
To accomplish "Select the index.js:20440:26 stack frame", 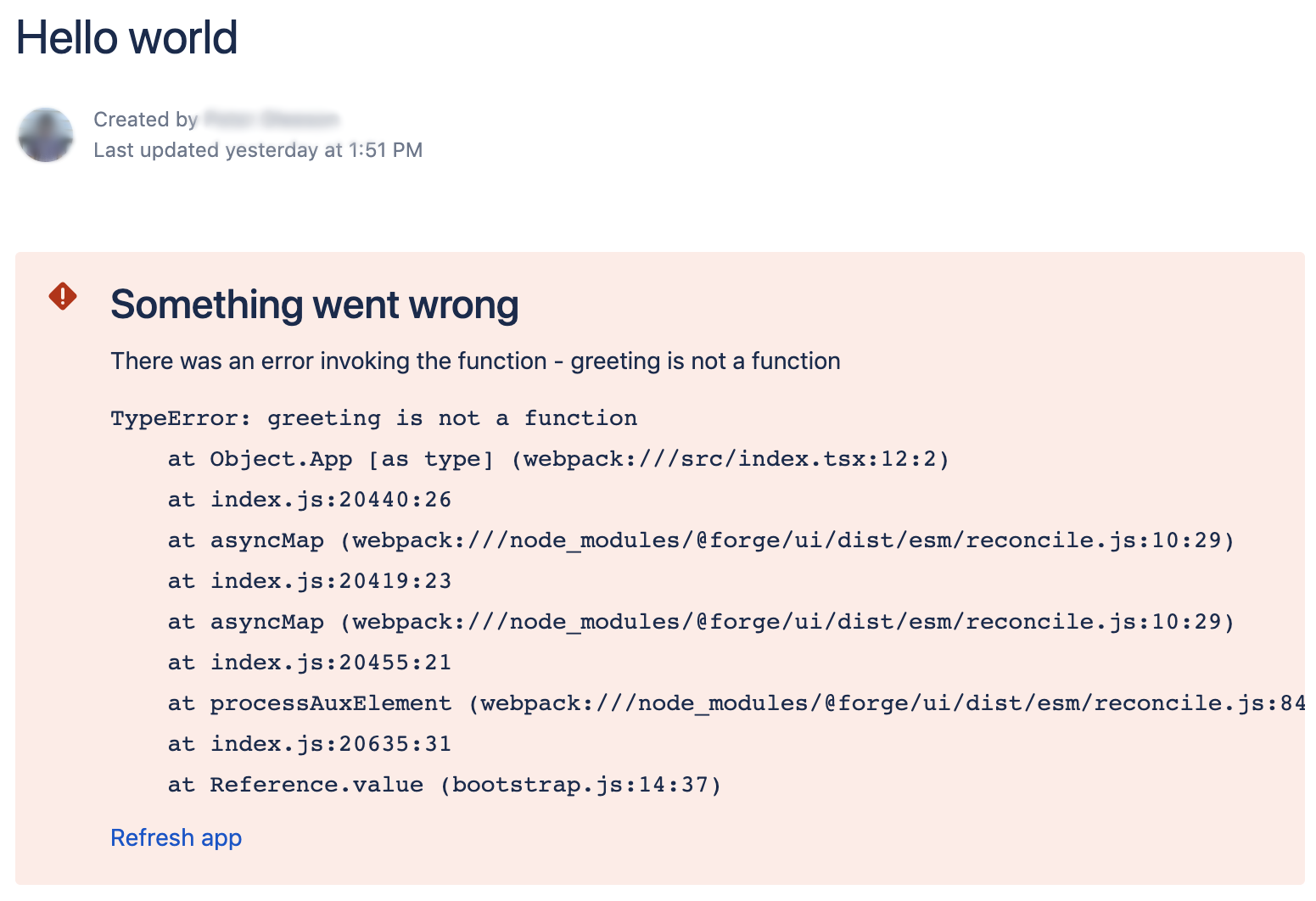I will click(x=308, y=499).
